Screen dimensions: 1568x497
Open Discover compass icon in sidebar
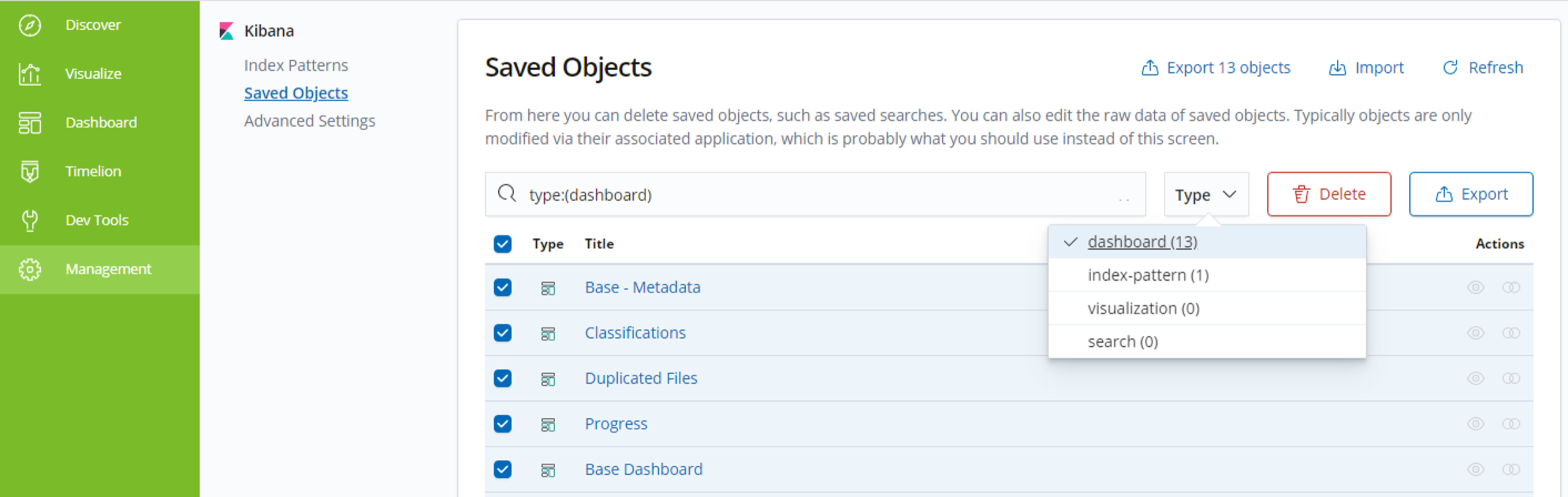[x=29, y=25]
